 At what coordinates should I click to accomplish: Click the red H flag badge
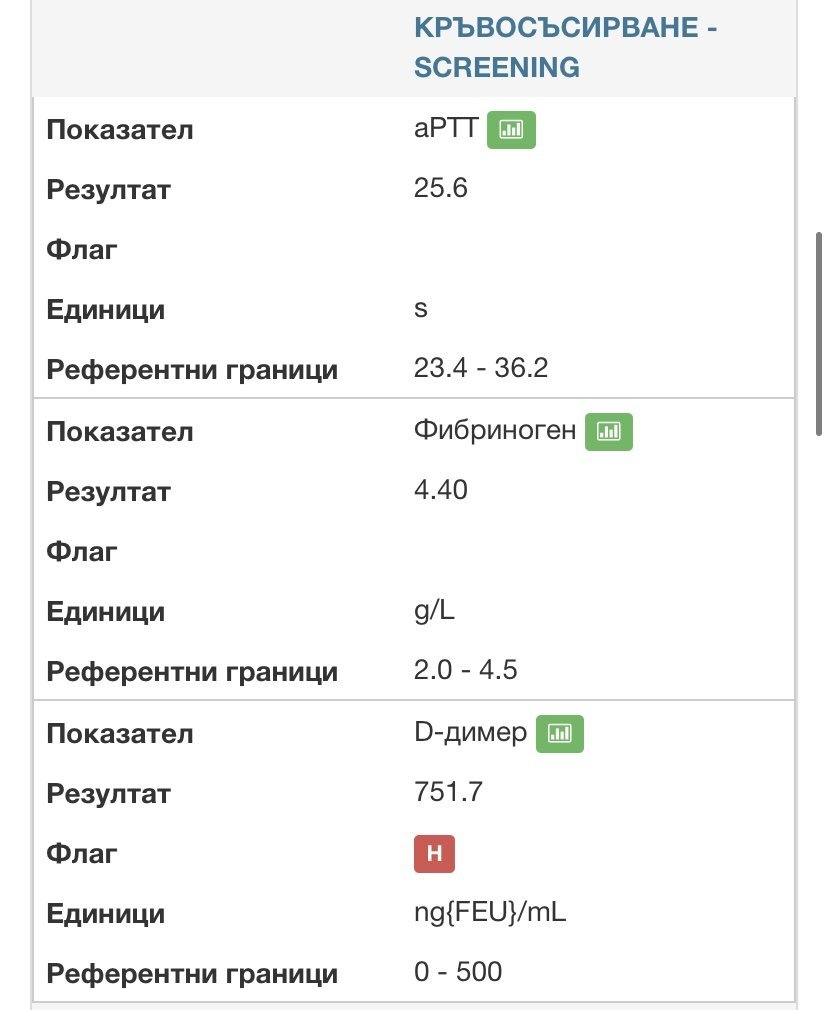(x=435, y=854)
